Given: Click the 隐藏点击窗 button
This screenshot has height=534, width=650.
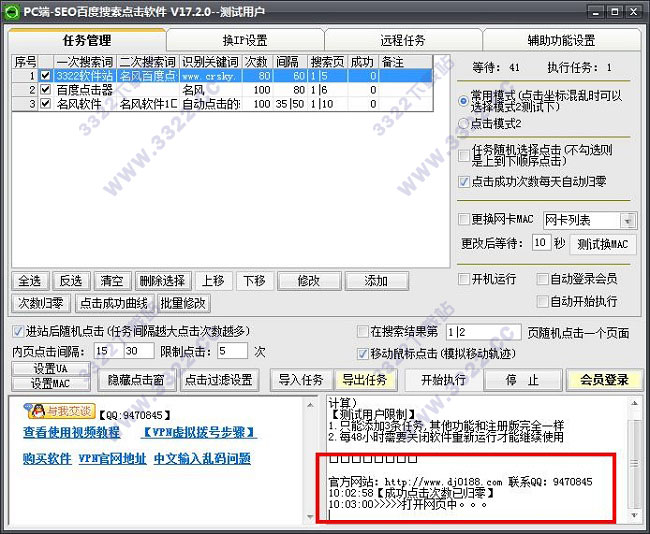Looking at the screenshot, I should click(136, 380).
